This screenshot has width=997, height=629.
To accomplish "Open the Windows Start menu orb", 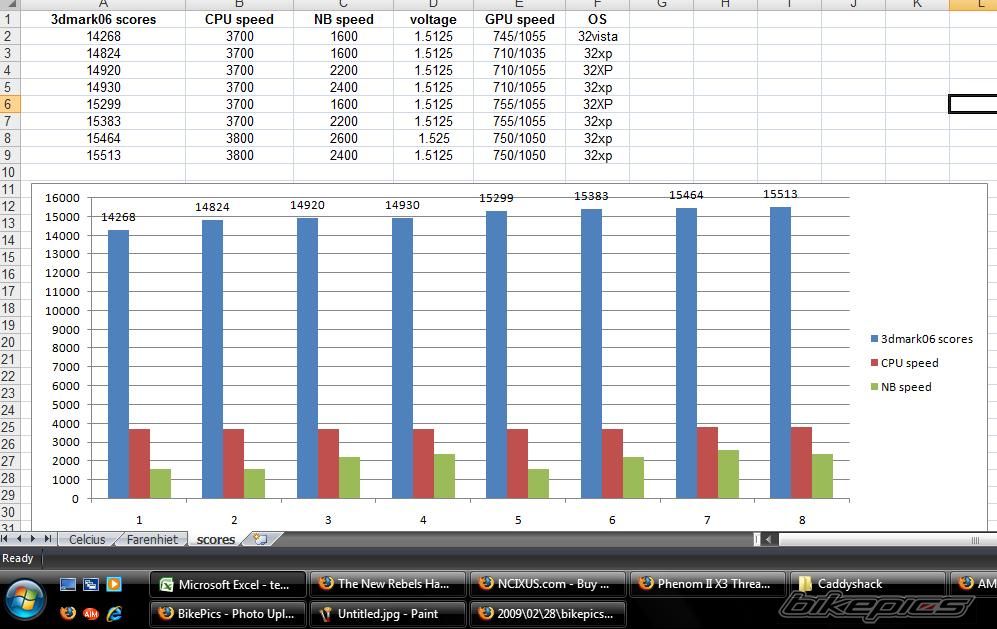I will [x=26, y=599].
